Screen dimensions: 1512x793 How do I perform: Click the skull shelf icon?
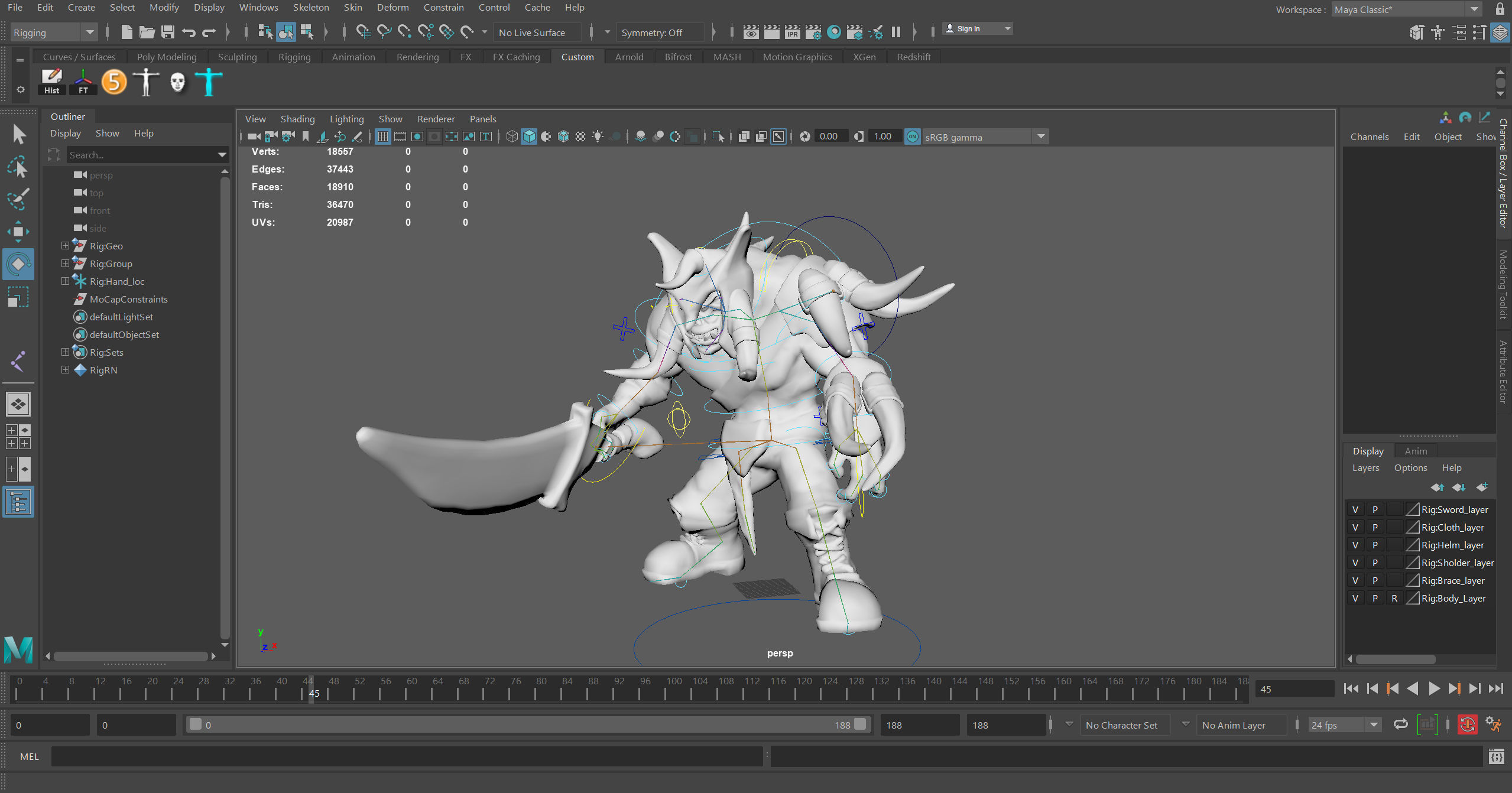[177, 82]
